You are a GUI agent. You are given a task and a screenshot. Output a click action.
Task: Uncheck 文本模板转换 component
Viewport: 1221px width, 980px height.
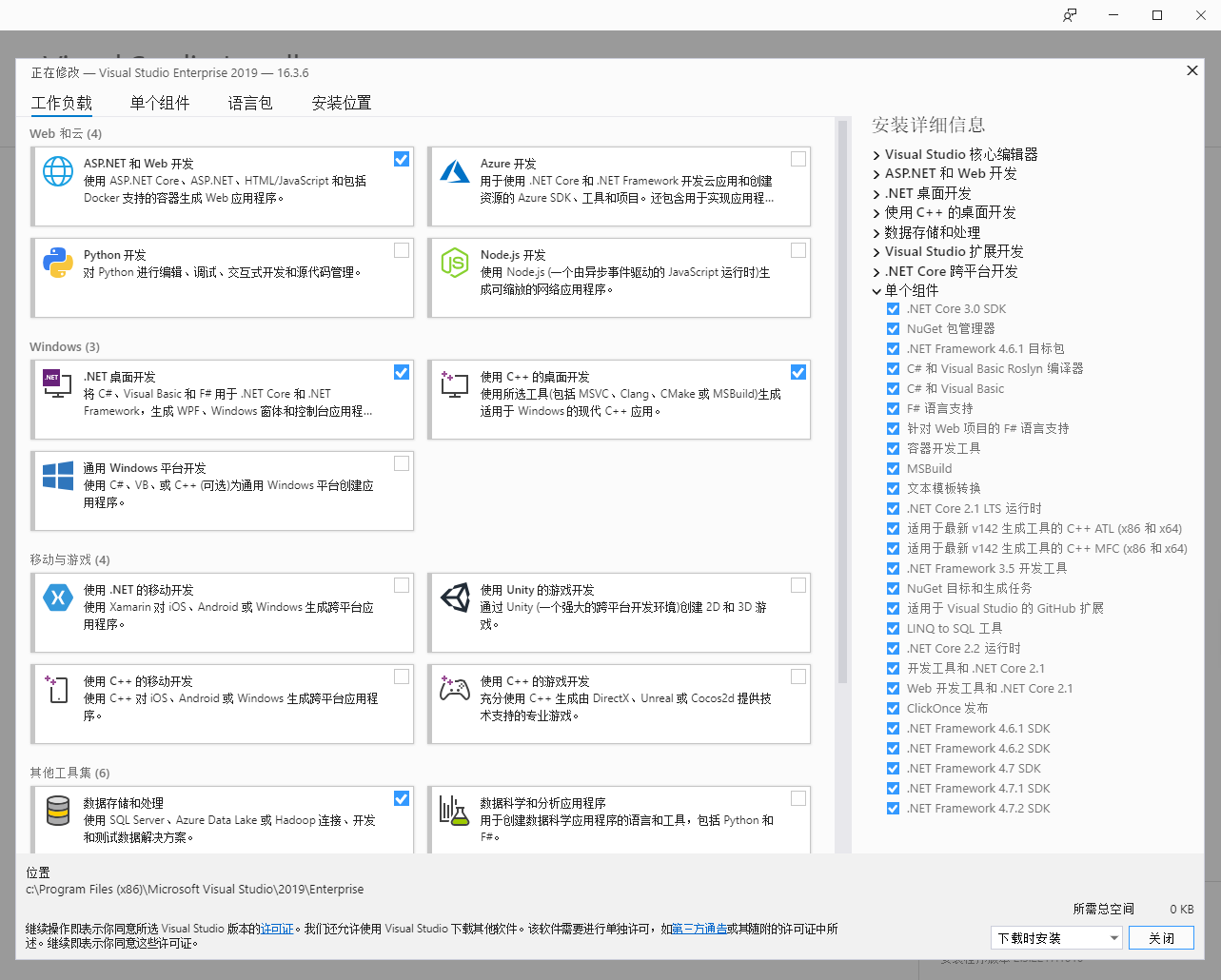[x=893, y=488]
